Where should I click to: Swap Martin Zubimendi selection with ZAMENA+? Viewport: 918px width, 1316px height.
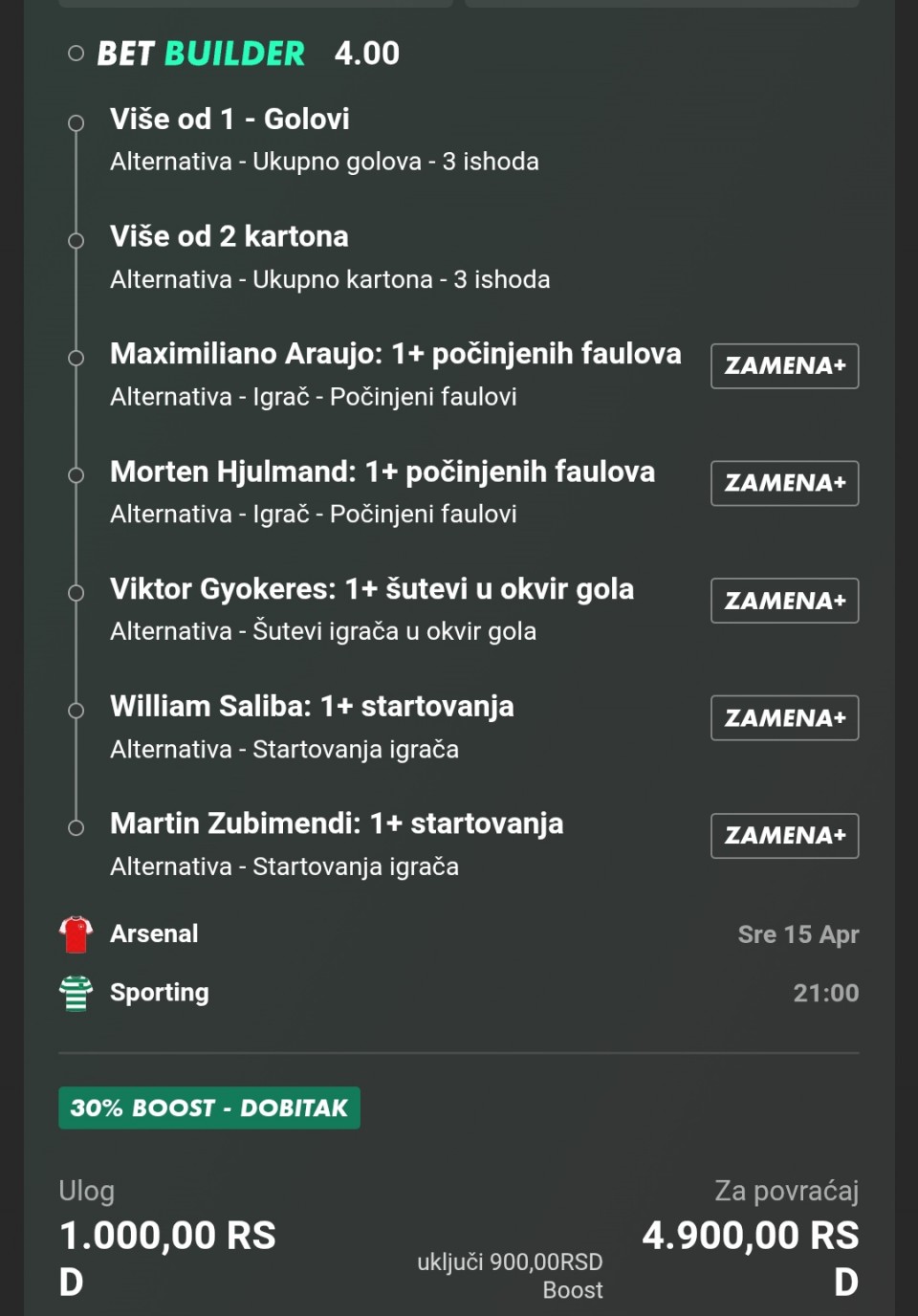784,836
